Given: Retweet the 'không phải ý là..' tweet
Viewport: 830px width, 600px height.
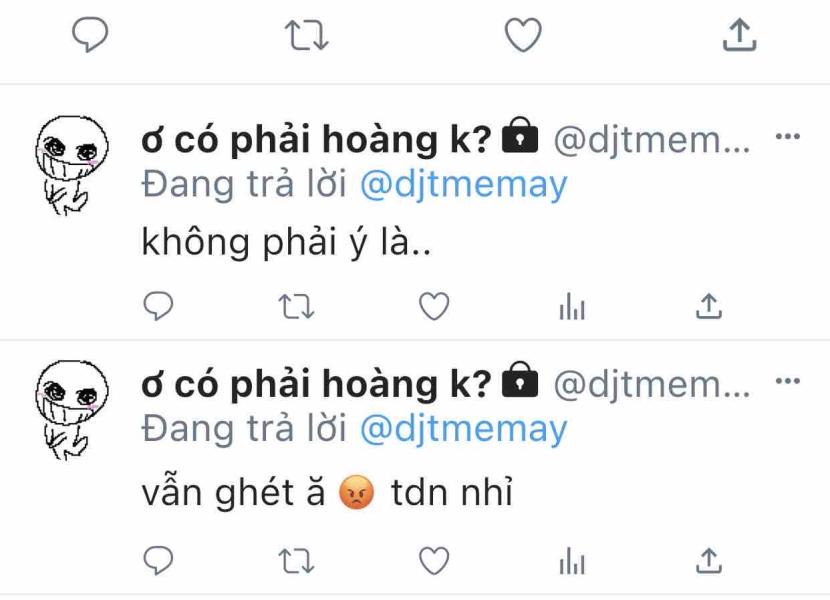Looking at the screenshot, I should coord(296,307).
